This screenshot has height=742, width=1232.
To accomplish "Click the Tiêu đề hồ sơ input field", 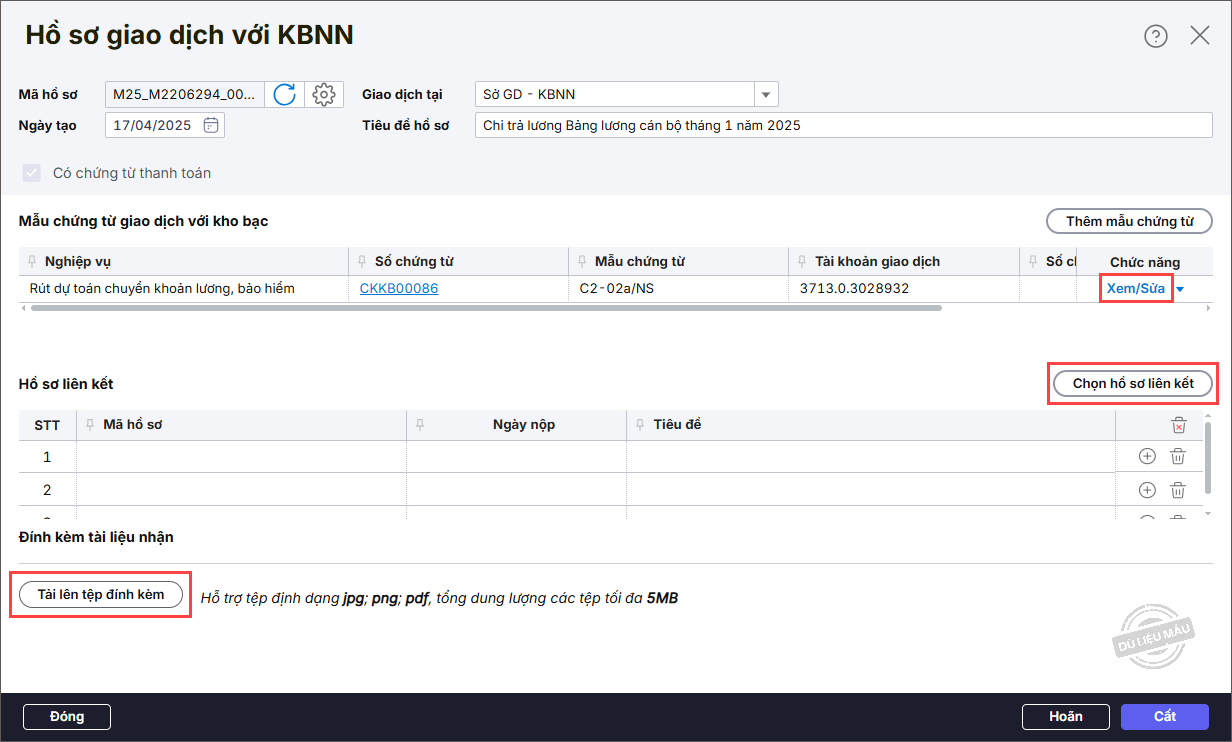I will point(843,126).
